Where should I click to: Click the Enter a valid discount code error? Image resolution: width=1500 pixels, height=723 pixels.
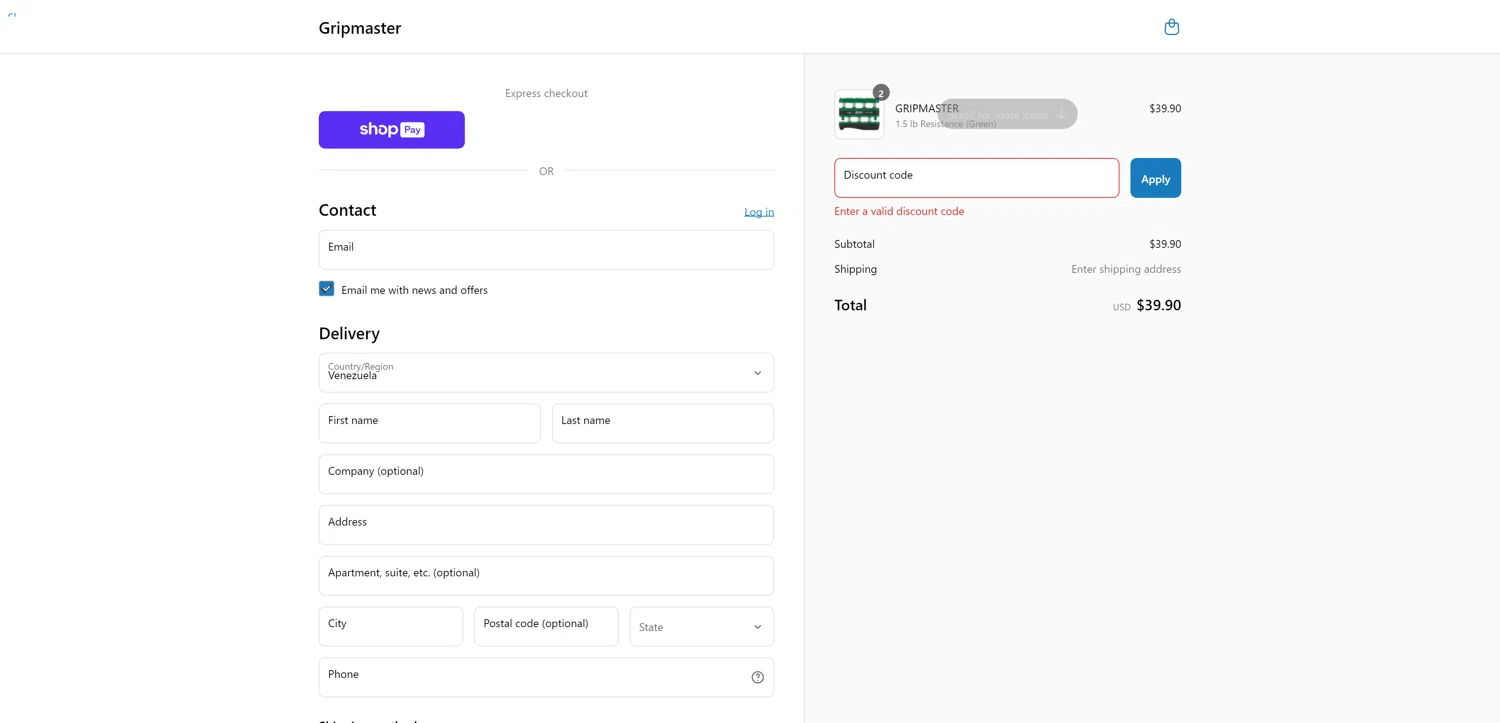(899, 212)
